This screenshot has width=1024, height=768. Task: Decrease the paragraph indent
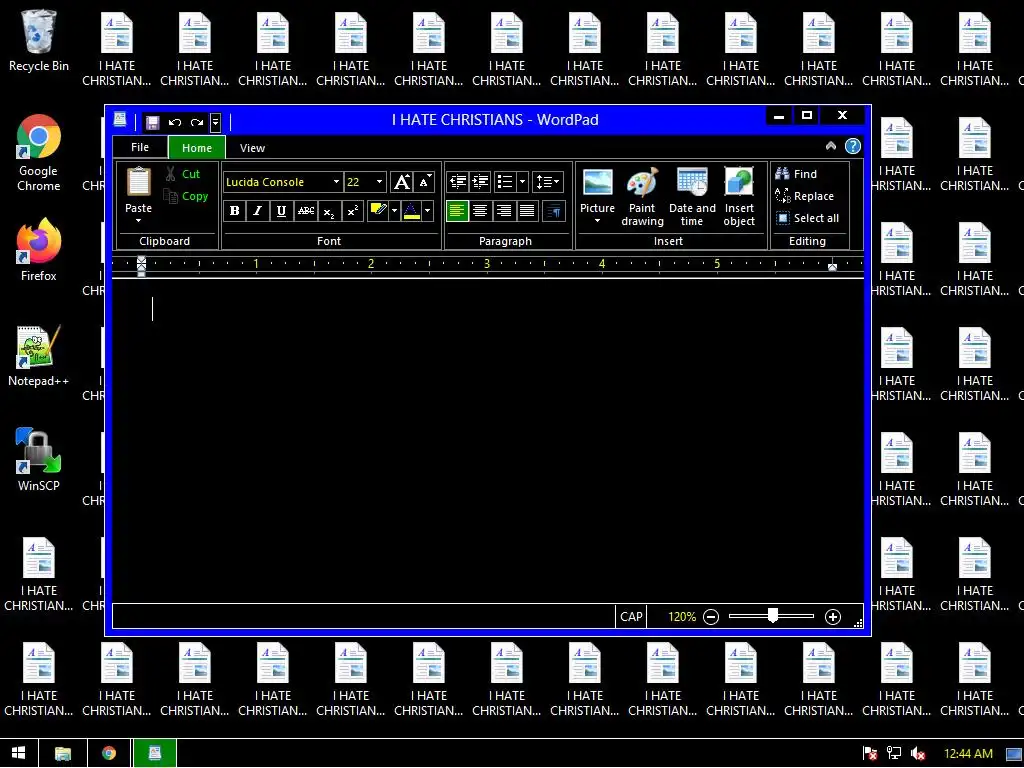[458, 182]
